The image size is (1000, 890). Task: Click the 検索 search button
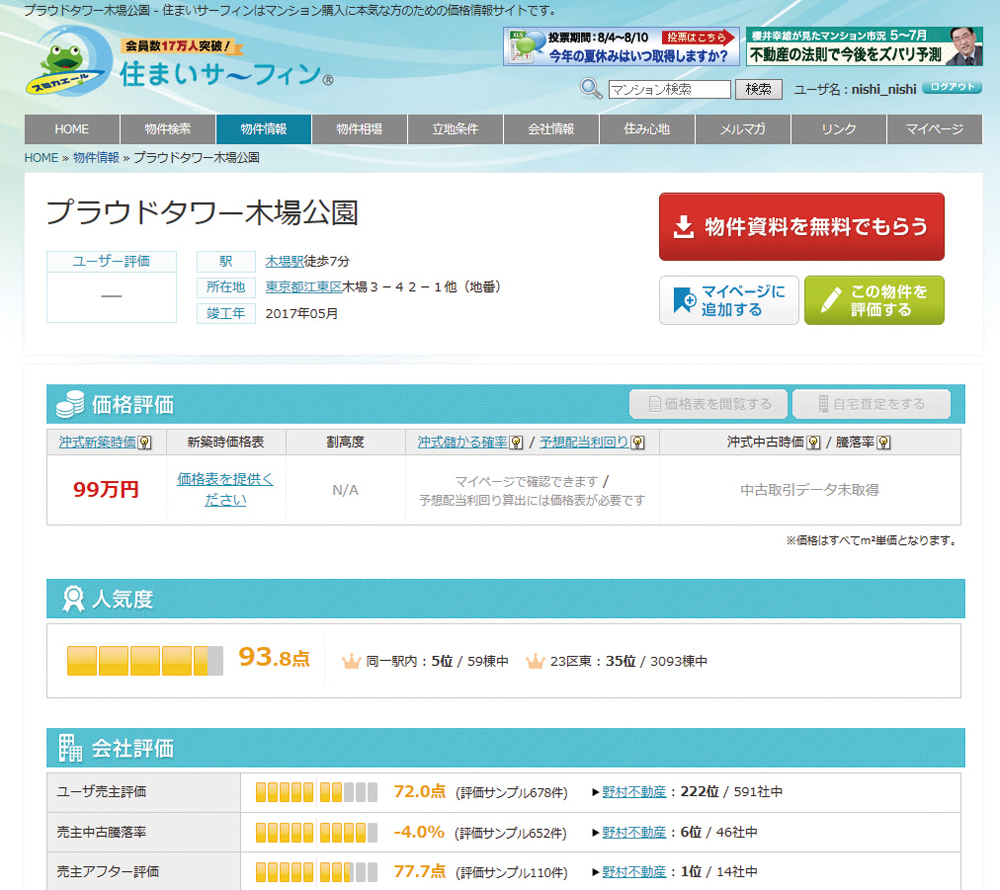[x=758, y=89]
